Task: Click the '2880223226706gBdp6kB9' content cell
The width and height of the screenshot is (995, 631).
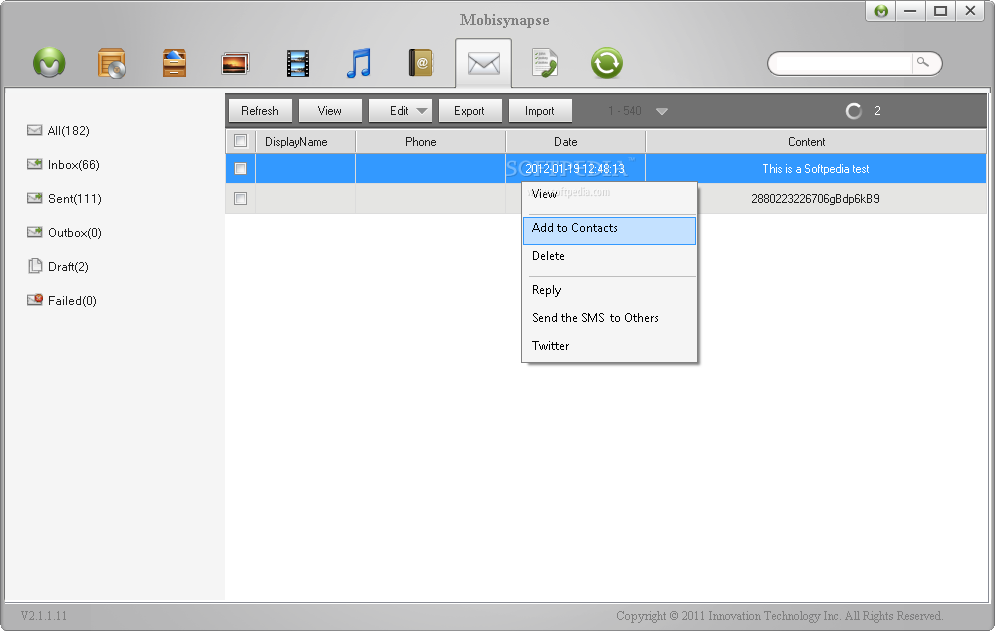Action: point(816,199)
